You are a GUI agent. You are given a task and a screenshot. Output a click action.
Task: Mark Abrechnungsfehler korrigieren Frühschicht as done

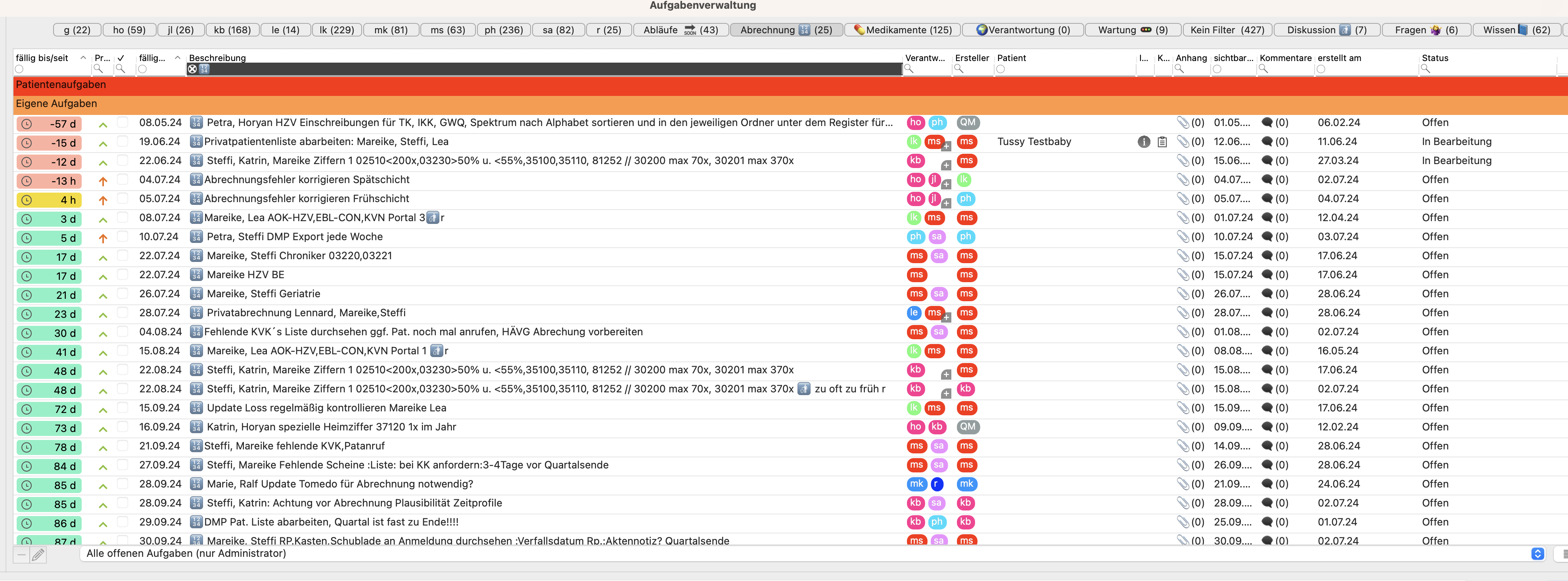click(123, 198)
